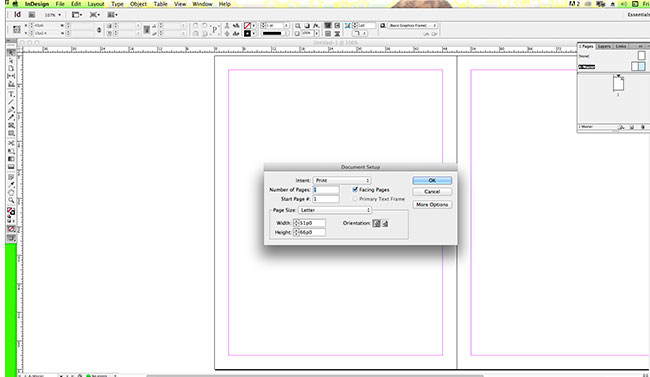Select the Pencil tool
The width and height of the screenshot is (650, 377).
tap(11, 118)
